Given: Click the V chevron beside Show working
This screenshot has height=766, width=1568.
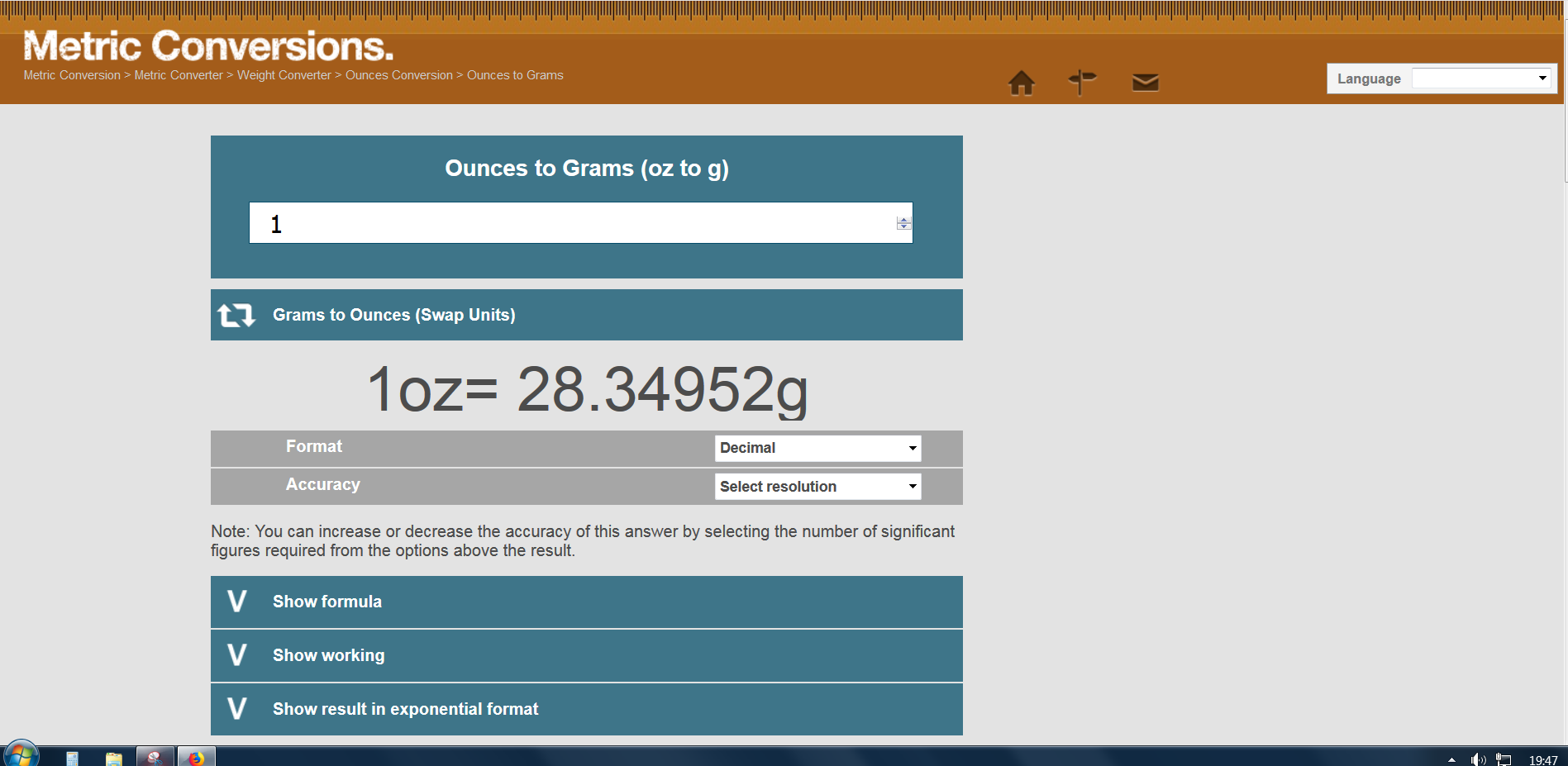Looking at the screenshot, I should point(237,654).
